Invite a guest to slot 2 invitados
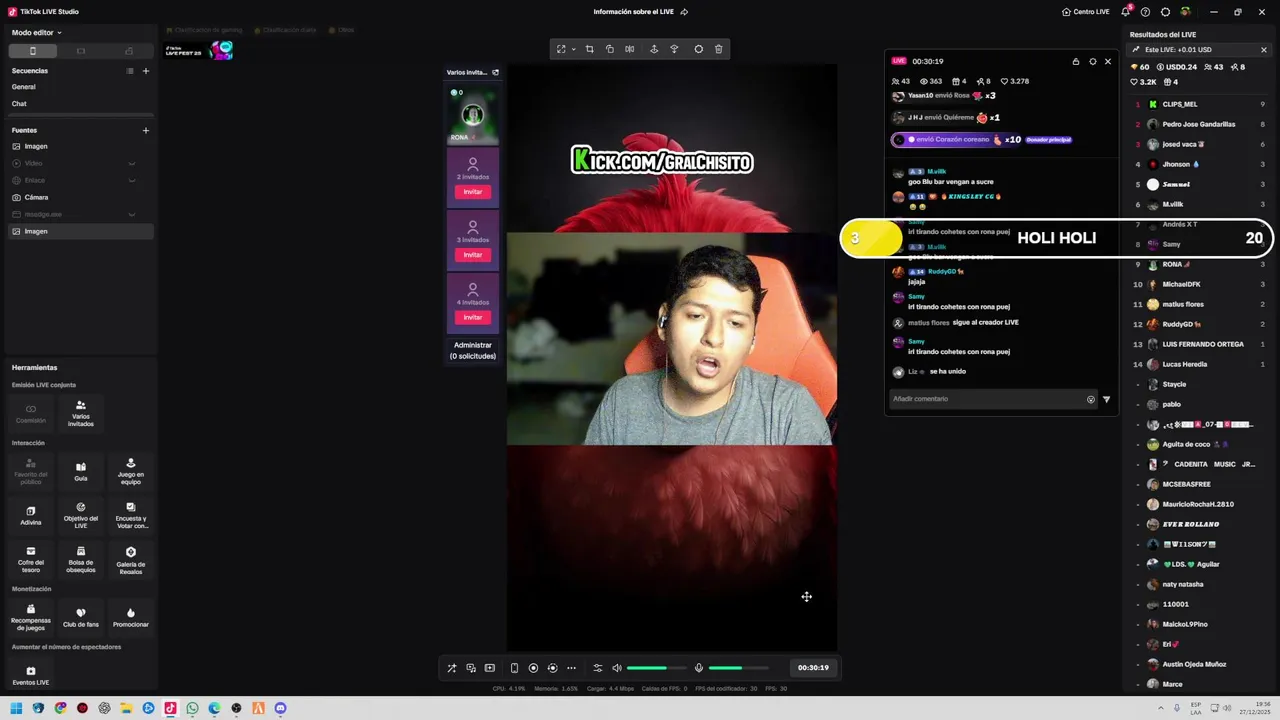Image resolution: width=1280 pixels, height=720 pixels. pos(473,192)
